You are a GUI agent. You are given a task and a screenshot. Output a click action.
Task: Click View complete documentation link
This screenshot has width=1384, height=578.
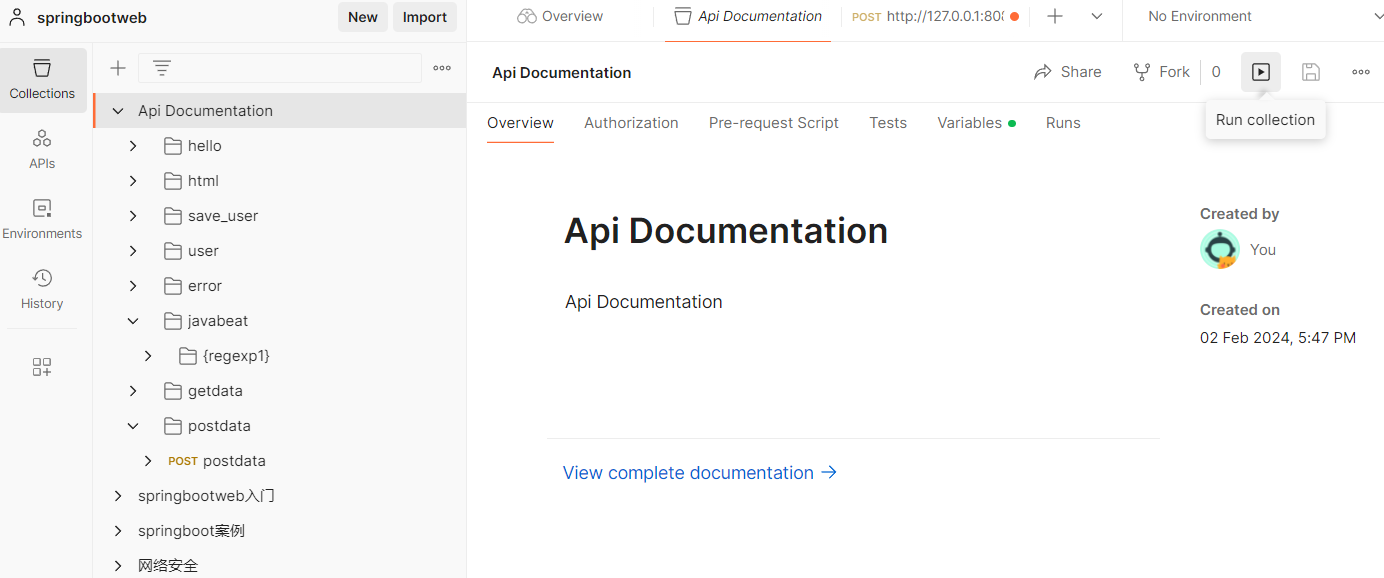(x=700, y=473)
